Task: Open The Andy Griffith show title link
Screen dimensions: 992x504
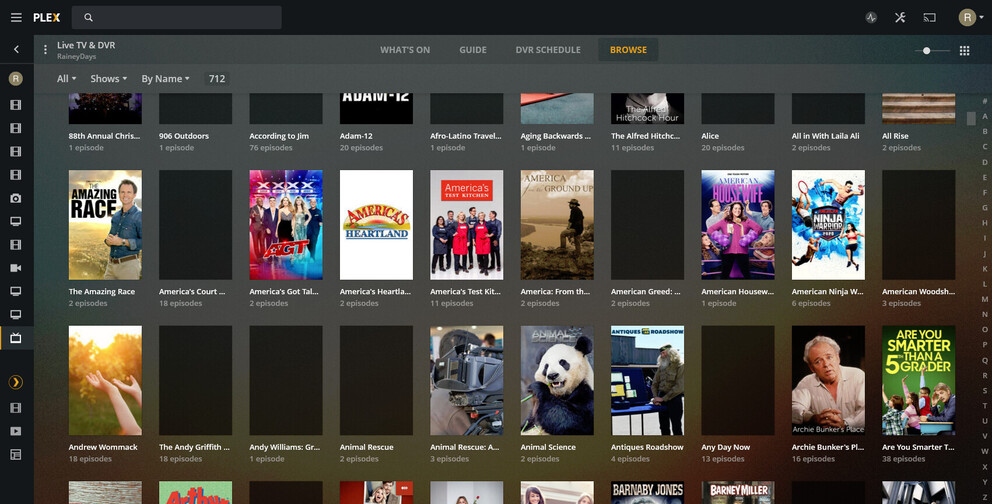Action: tap(194, 447)
